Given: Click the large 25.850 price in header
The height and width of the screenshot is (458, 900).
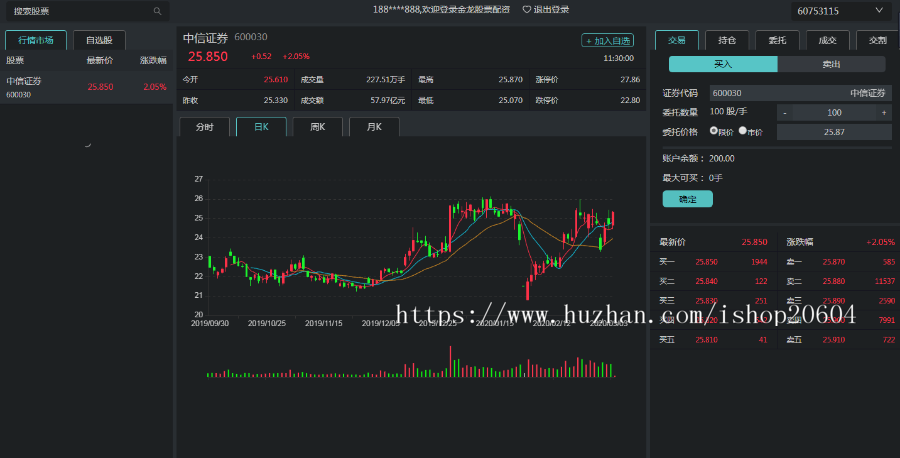Looking at the screenshot, I should 208,56.
